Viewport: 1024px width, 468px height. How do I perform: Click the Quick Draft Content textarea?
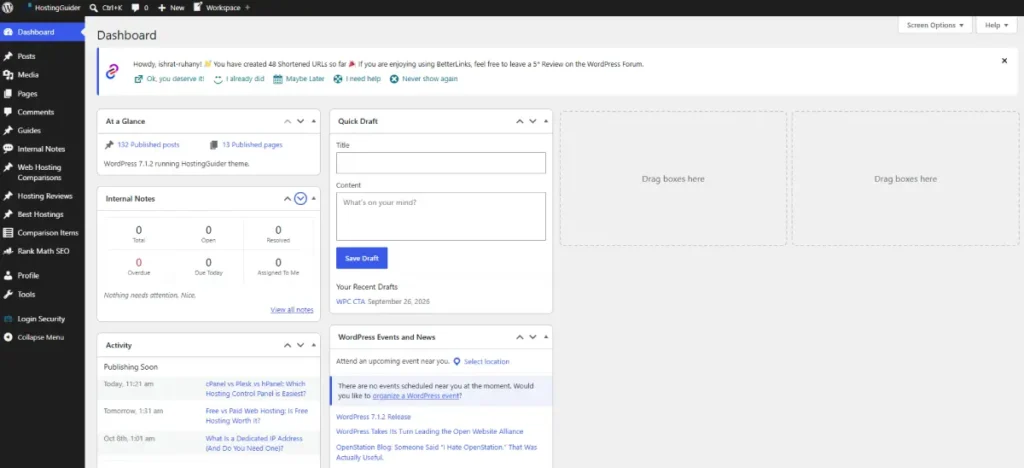[x=441, y=216]
